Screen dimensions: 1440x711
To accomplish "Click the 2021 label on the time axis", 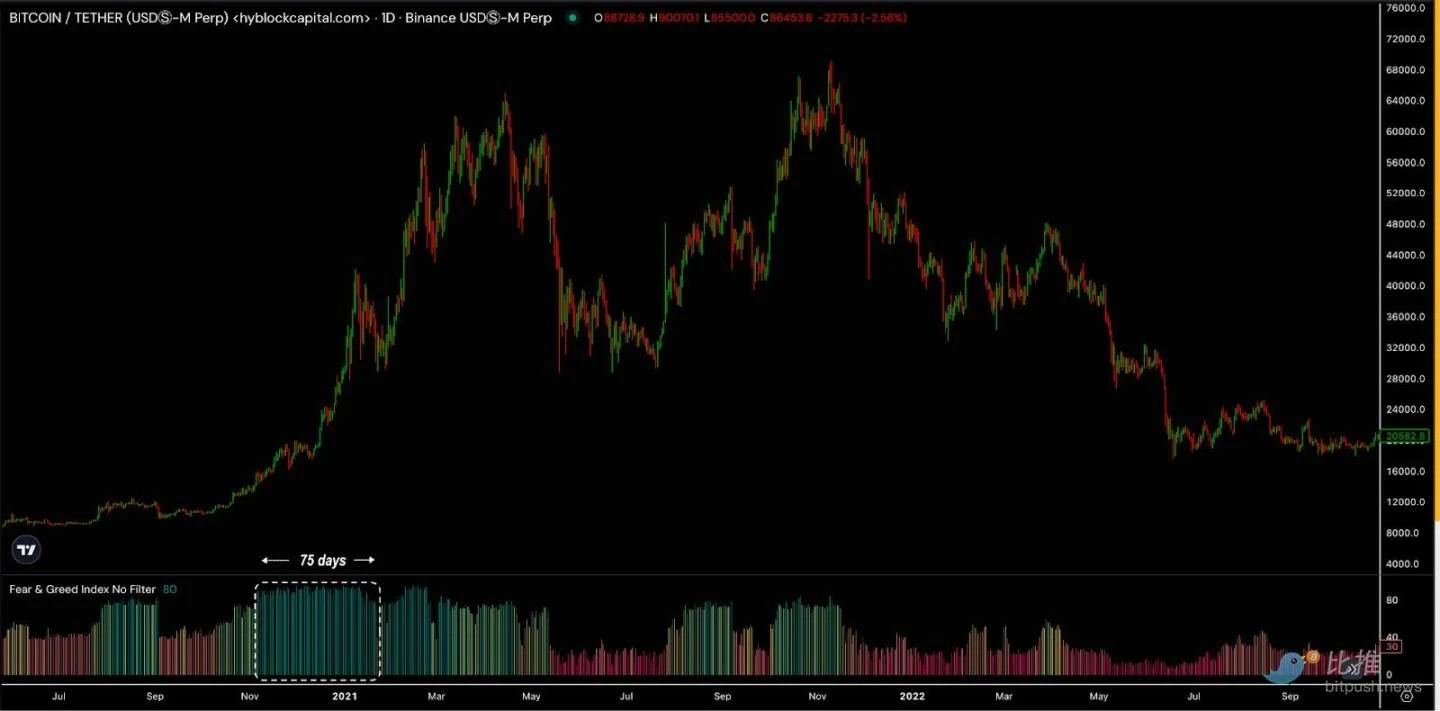I will [344, 696].
